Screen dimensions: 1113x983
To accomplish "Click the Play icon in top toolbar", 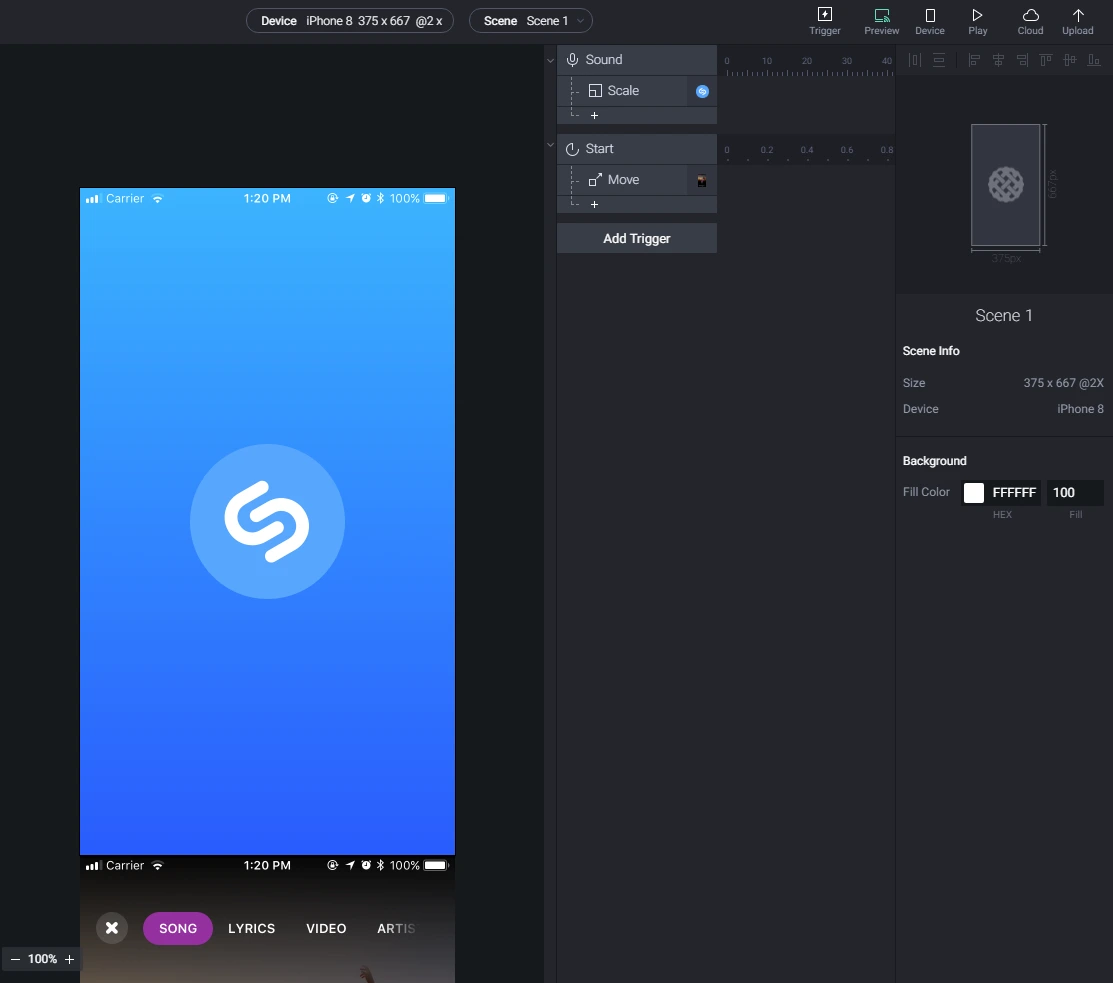I will 977,21.
